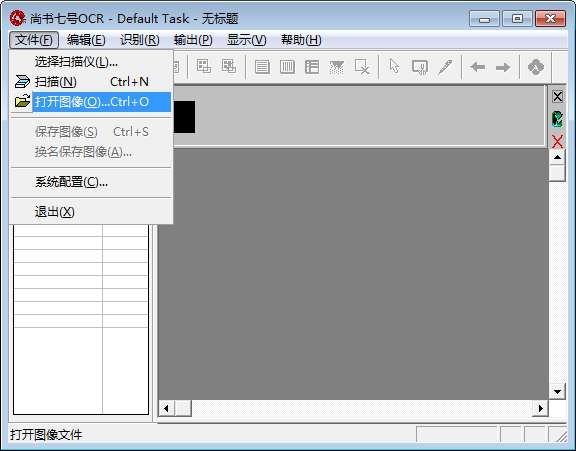
Task: Click the vertical scrollbar down arrow
Action: tap(557, 392)
